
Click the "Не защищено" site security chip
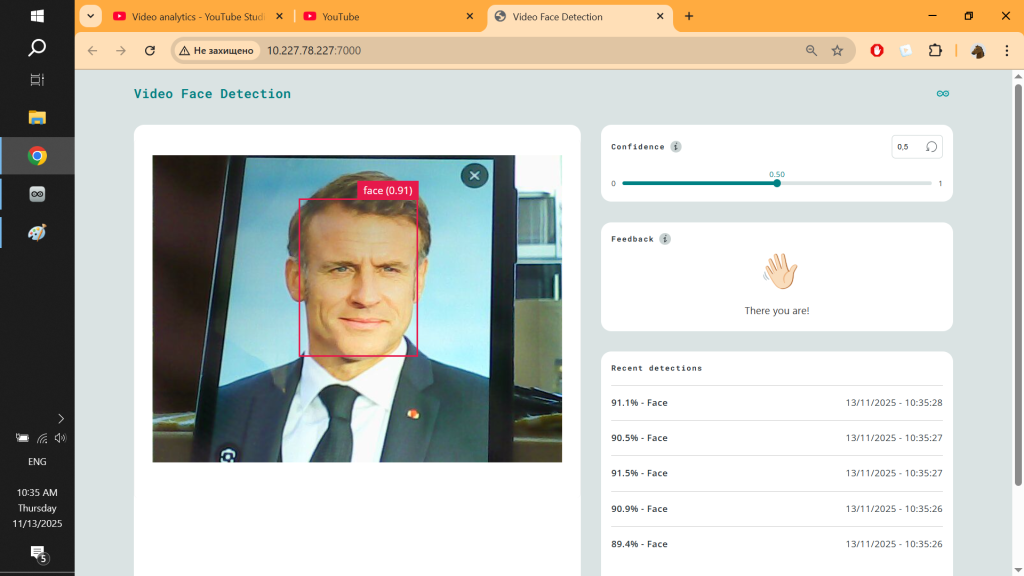pos(218,51)
